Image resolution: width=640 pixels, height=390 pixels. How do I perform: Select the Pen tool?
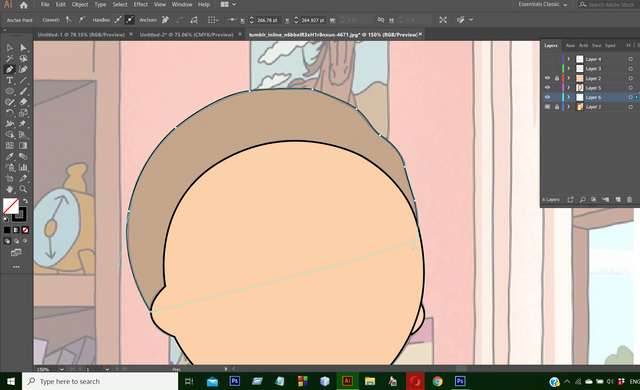click(x=9, y=70)
